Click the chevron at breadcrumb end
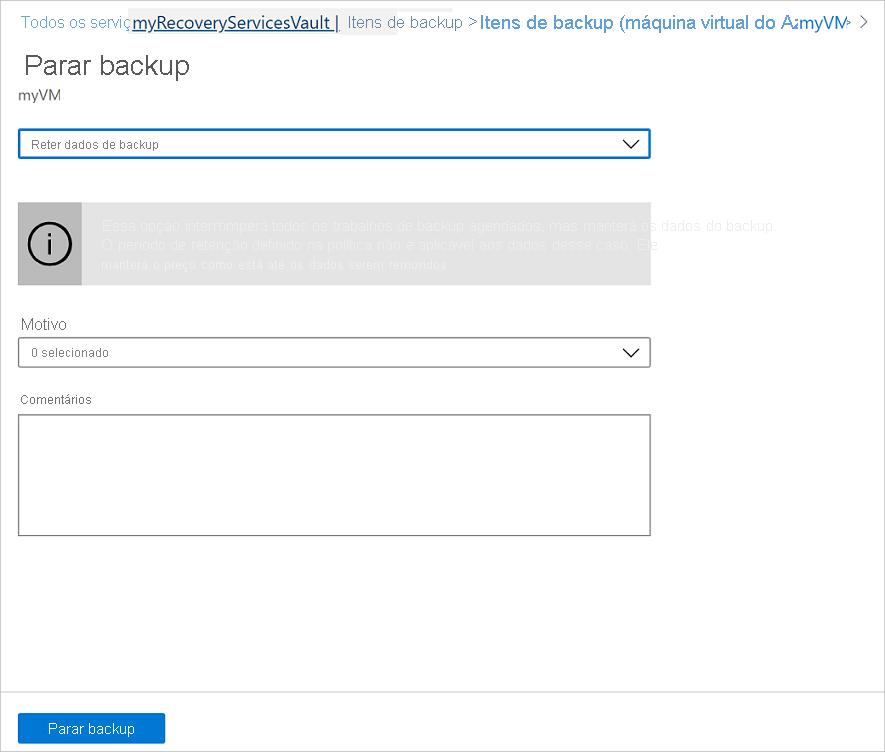Image resolution: width=885 pixels, height=752 pixels. point(864,22)
